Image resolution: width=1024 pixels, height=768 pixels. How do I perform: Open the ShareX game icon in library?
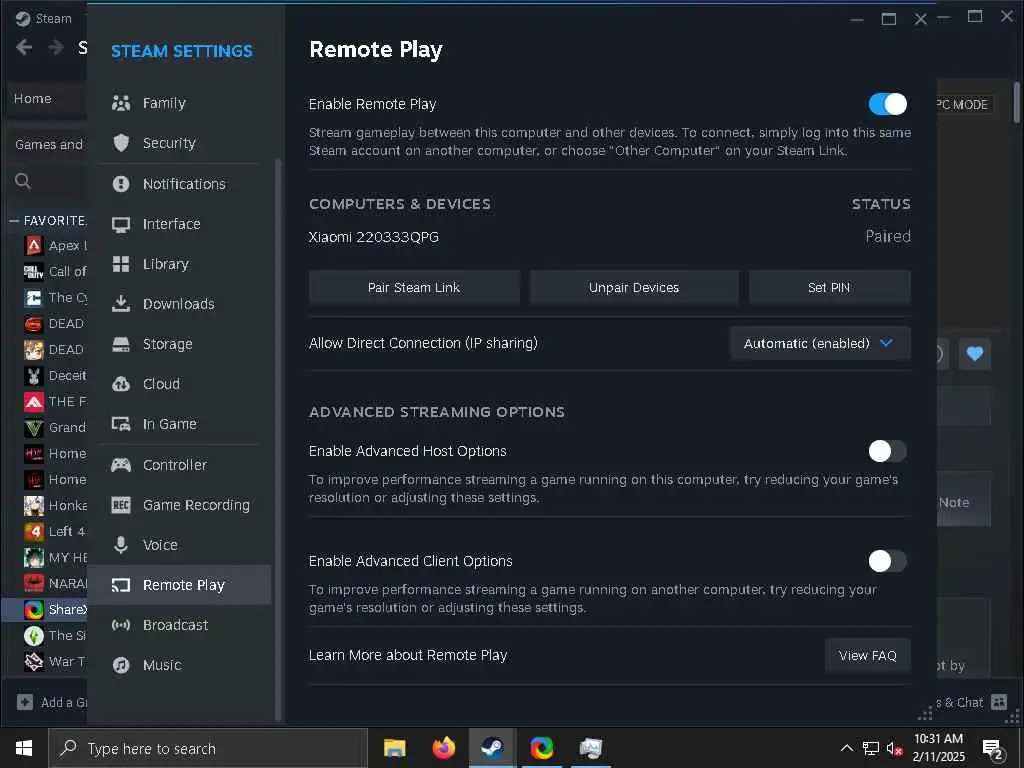(34, 609)
